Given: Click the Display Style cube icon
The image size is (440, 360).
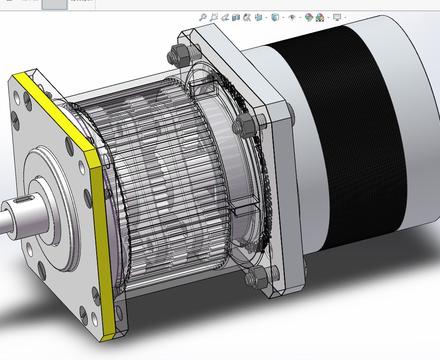Looking at the screenshot, I should point(275,17).
